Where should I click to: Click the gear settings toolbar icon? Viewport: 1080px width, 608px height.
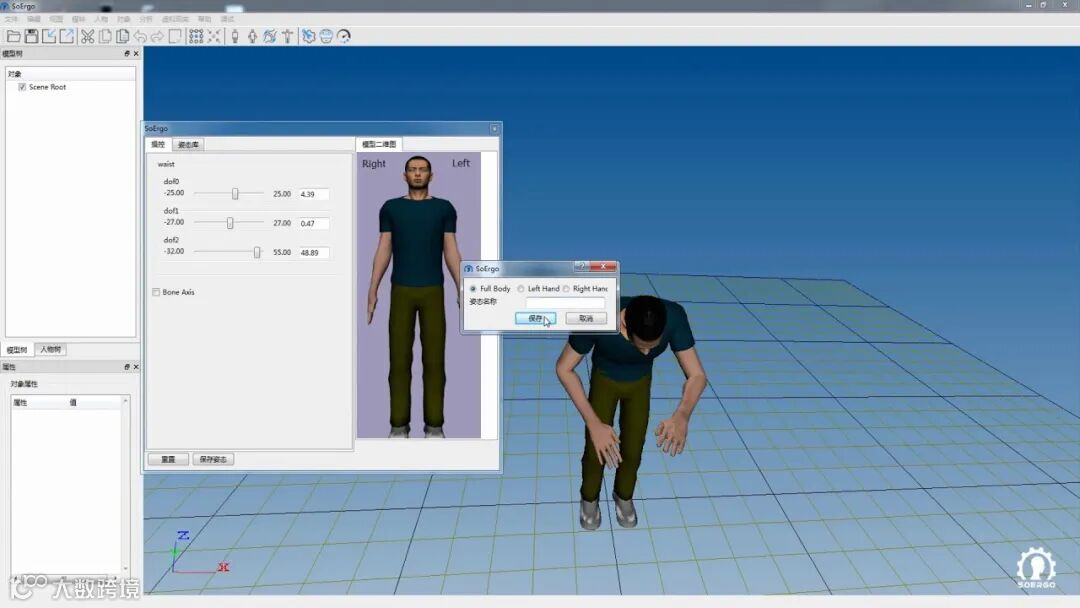coord(309,36)
